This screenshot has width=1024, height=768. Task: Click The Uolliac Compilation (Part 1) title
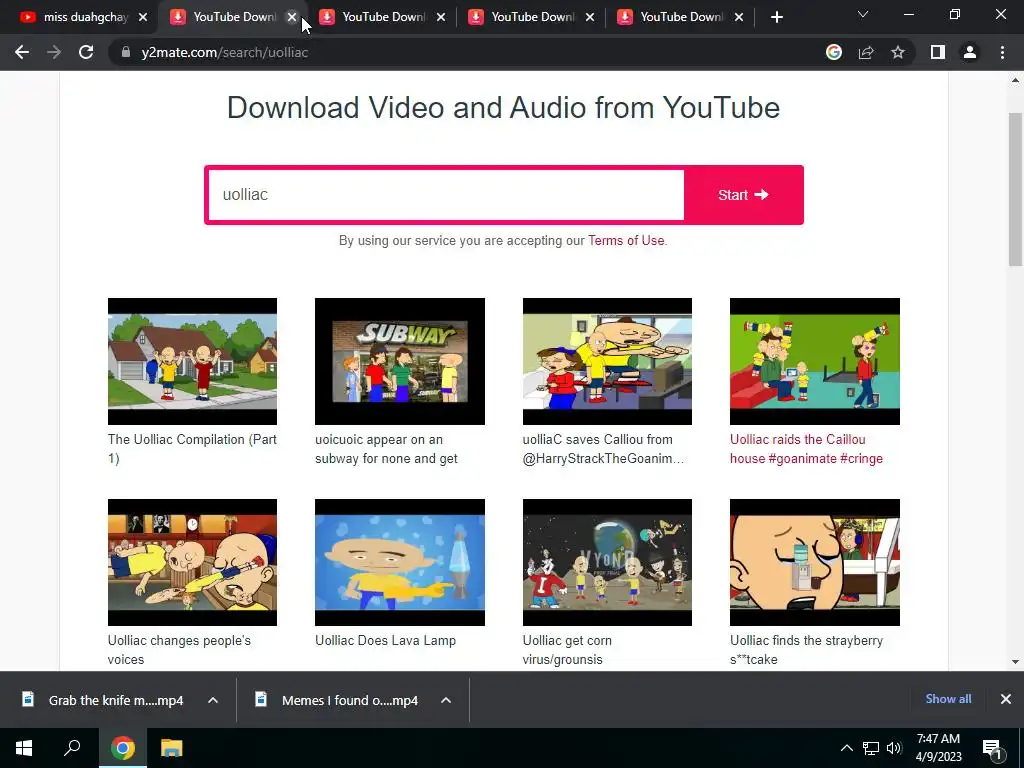coord(192,449)
